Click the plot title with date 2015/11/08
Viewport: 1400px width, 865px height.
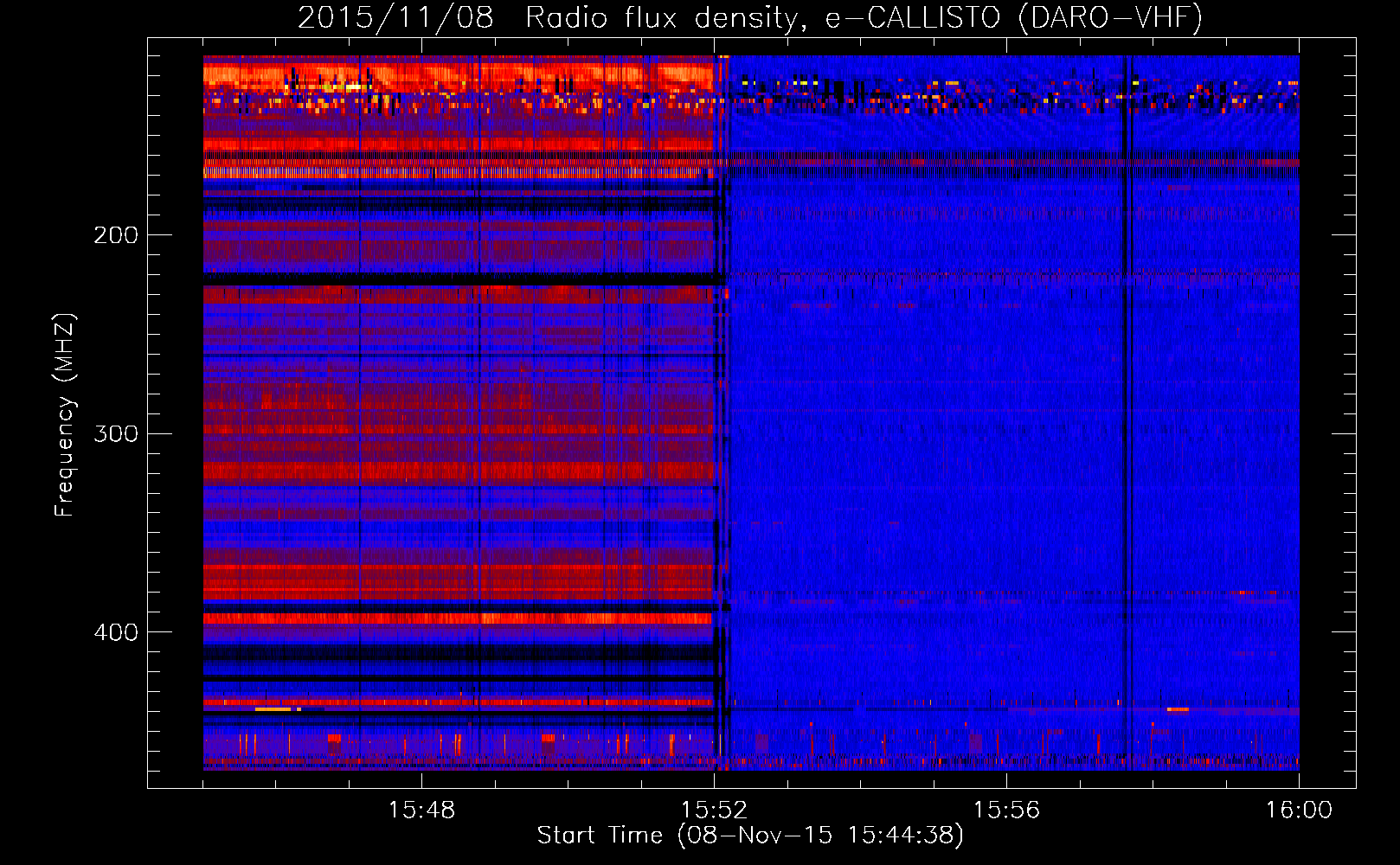click(x=749, y=18)
